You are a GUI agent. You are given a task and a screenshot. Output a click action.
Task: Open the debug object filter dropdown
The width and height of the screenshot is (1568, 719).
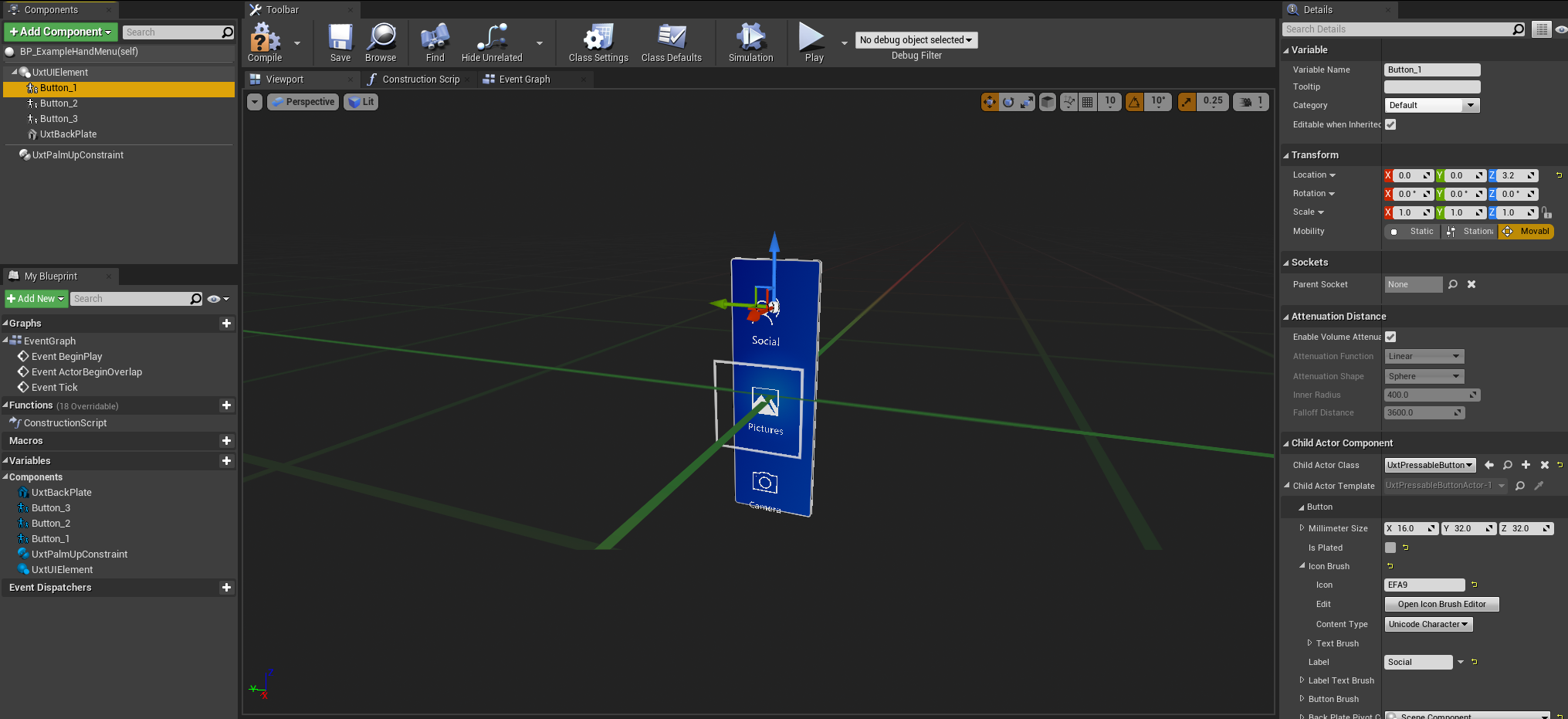click(916, 40)
